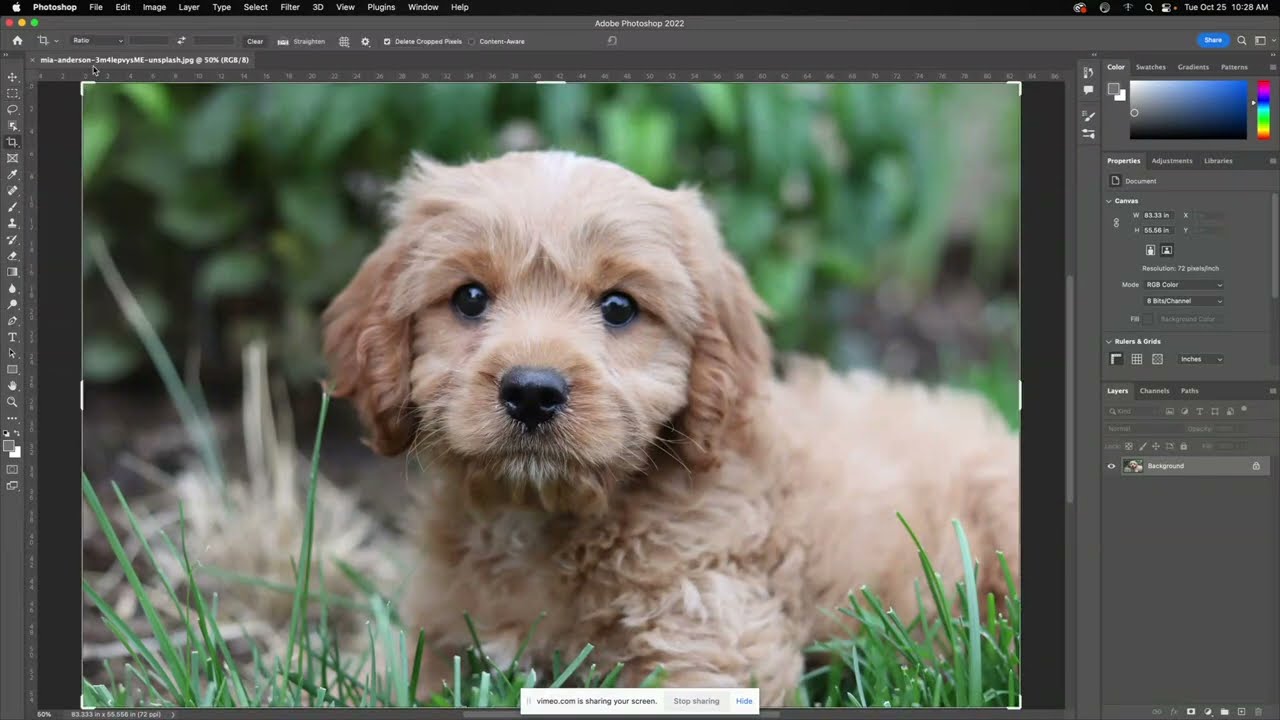Select the Move tool
Image resolution: width=1280 pixels, height=720 pixels.
point(13,76)
